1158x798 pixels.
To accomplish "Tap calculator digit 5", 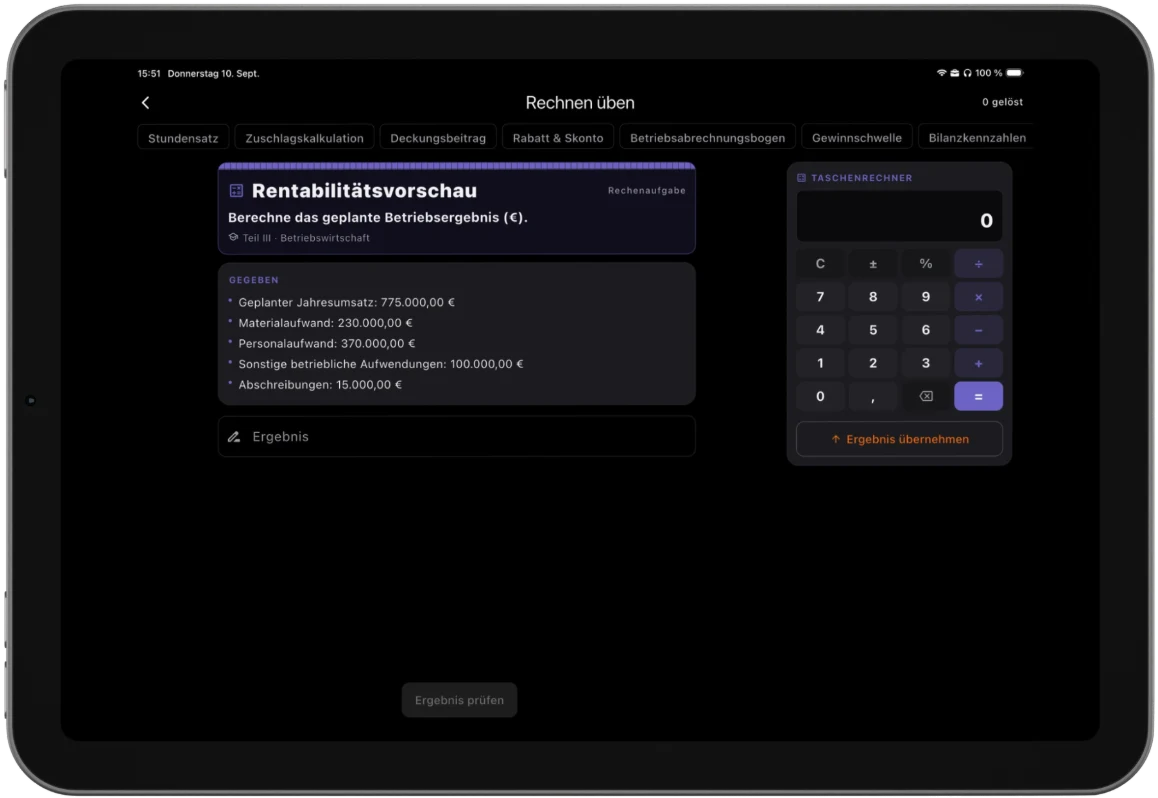I will click(873, 330).
